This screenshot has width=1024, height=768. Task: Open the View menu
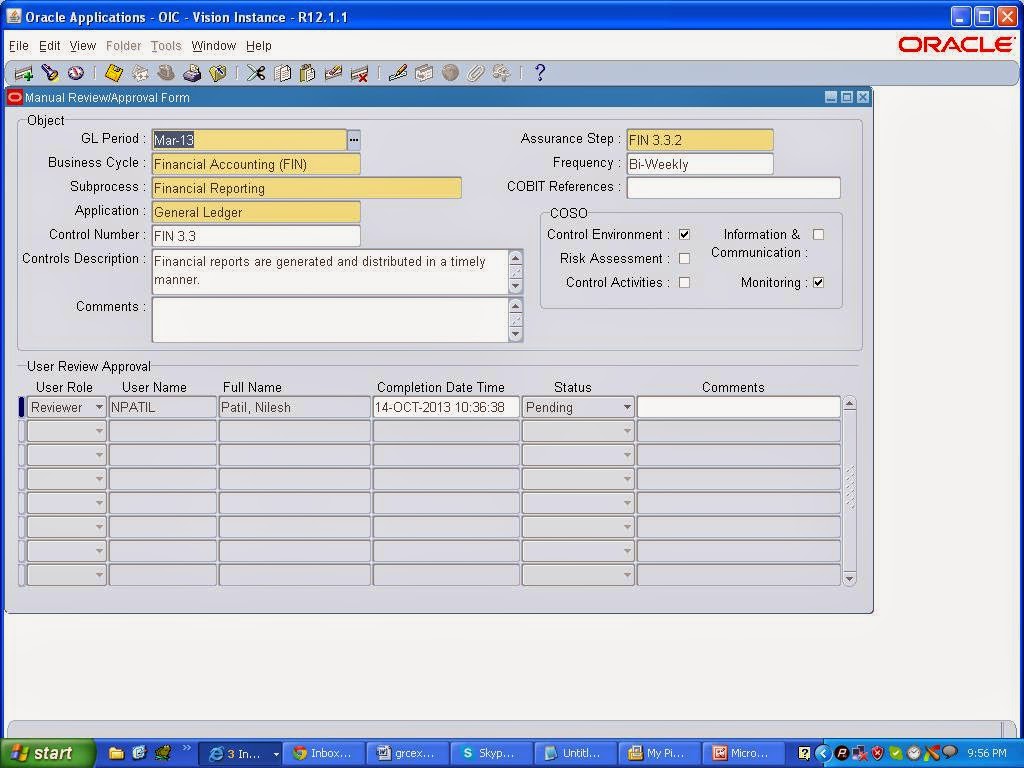[x=83, y=46]
